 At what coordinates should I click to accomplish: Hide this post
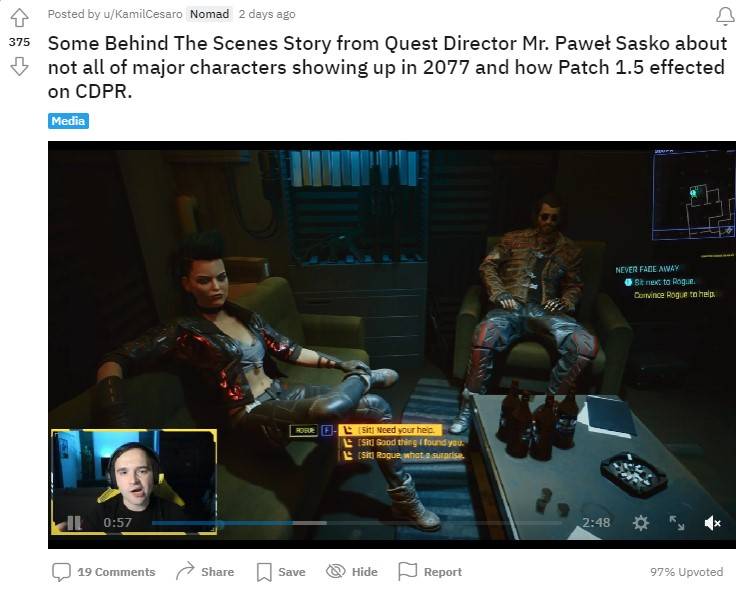click(x=352, y=572)
